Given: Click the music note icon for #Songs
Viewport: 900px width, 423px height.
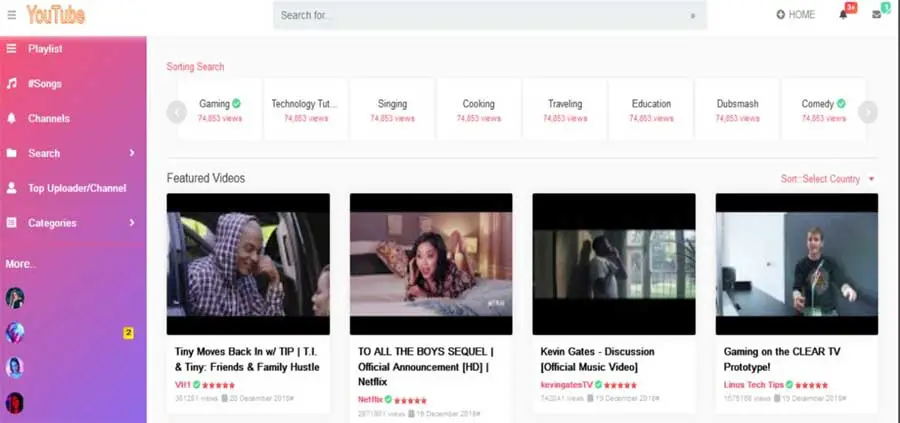Looking at the screenshot, I should [x=11, y=84].
